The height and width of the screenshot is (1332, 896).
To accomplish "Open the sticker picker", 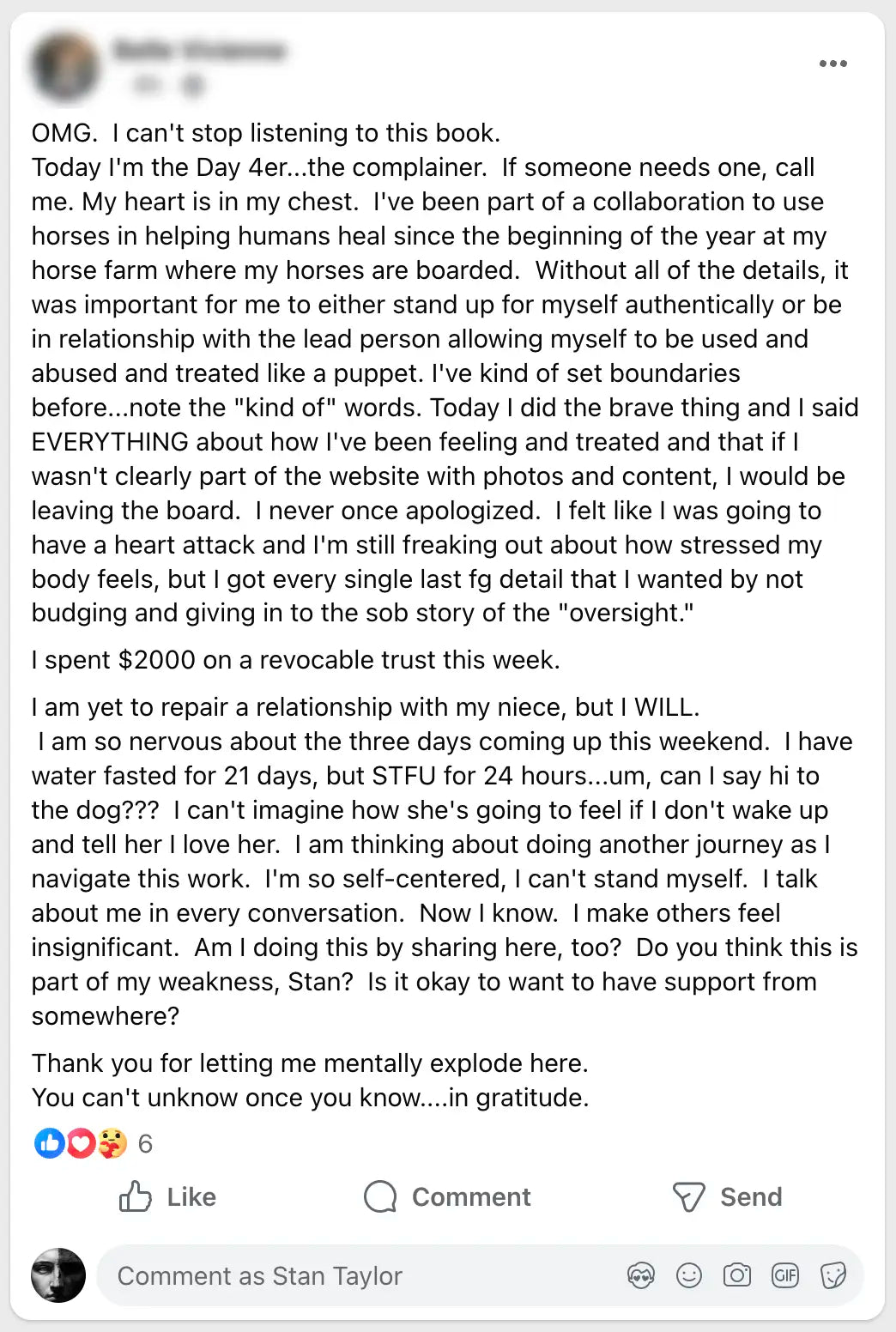I will tap(832, 1275).
